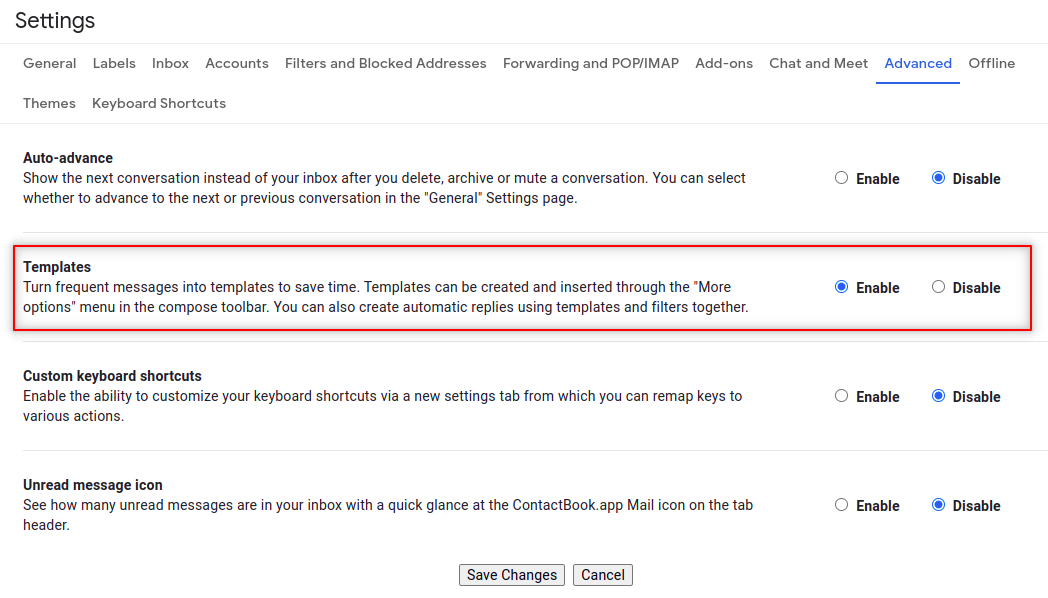Enable Custom keyboard shortcuts

tap(841, 396)
